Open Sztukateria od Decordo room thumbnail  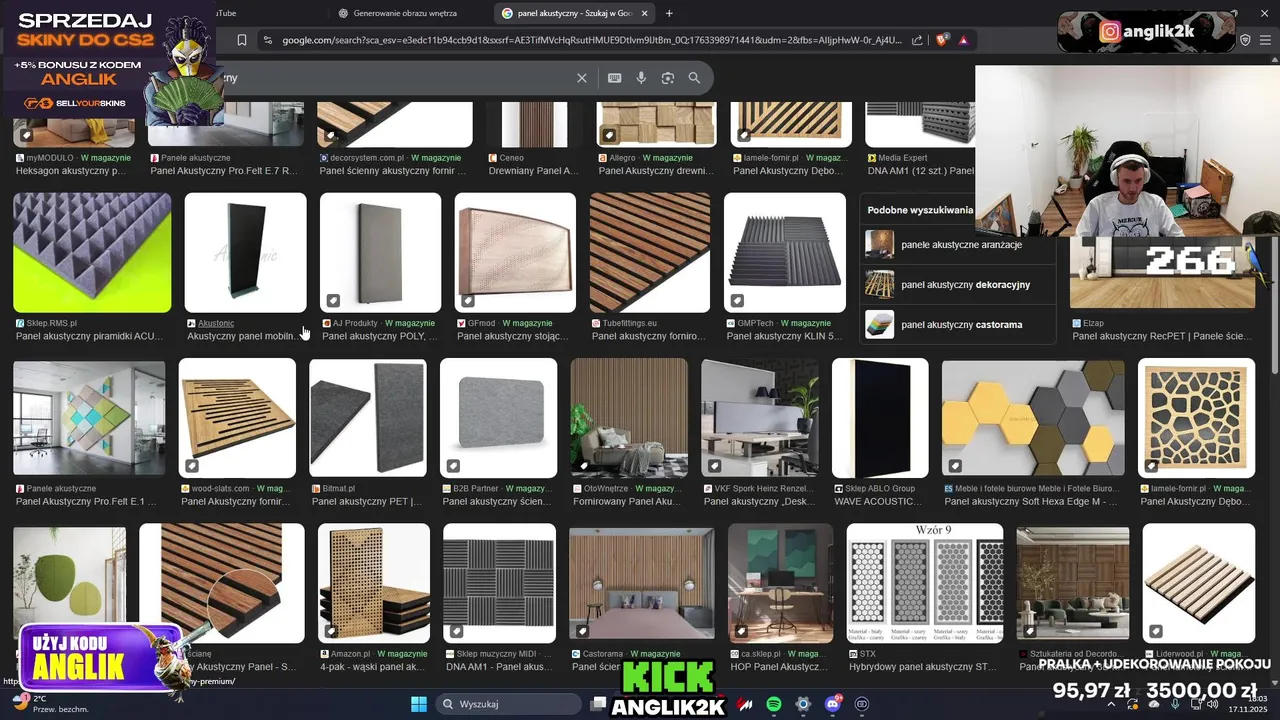pyautogui.click(x=1073, y=583)
